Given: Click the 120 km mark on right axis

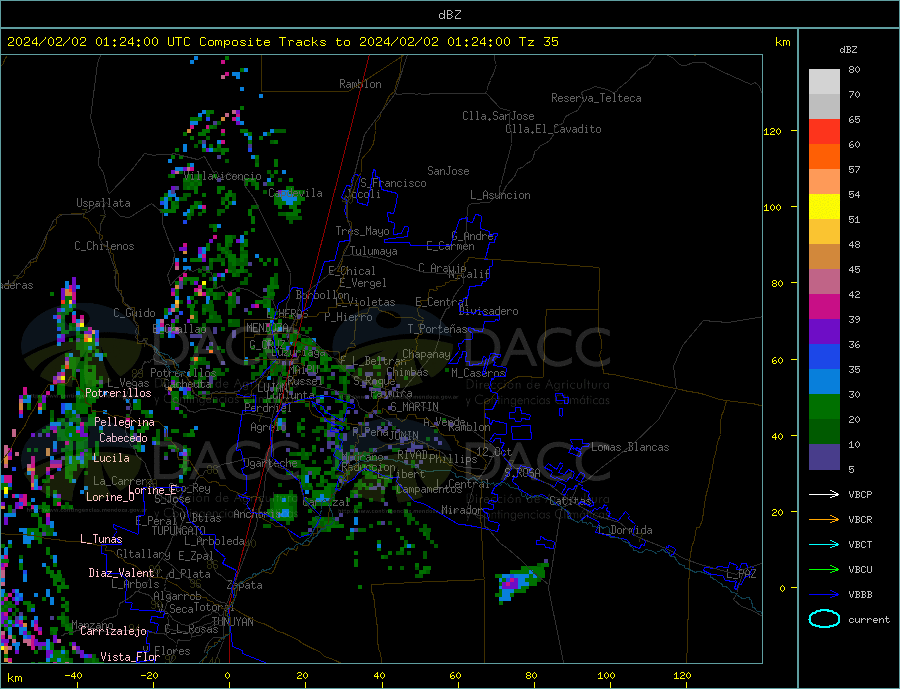Looking at the screenshot, I should tap(772, 131).
